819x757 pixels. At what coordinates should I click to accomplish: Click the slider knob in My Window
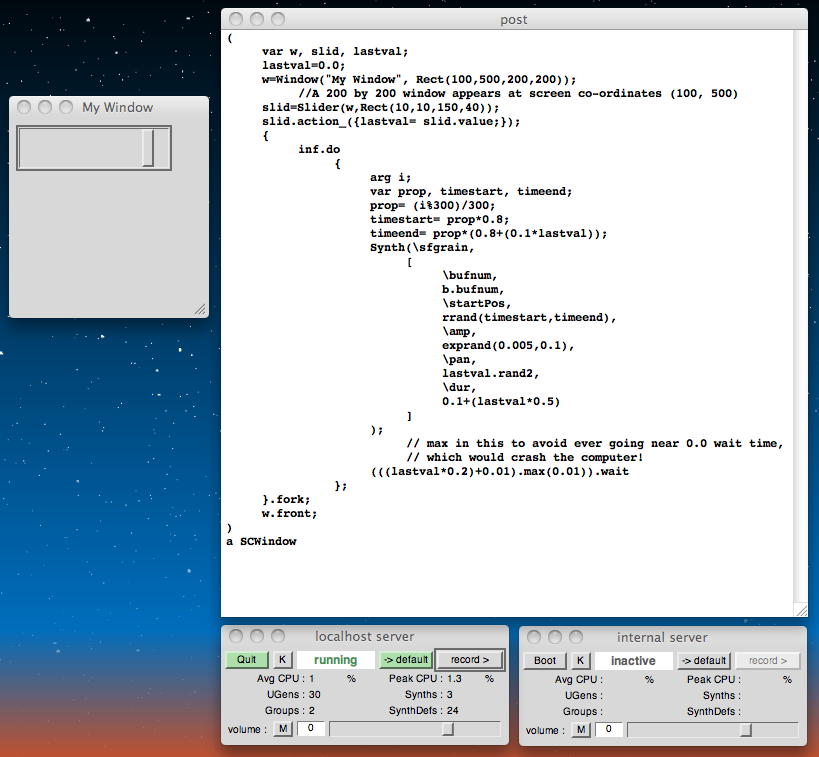click(x=148, y=148)
